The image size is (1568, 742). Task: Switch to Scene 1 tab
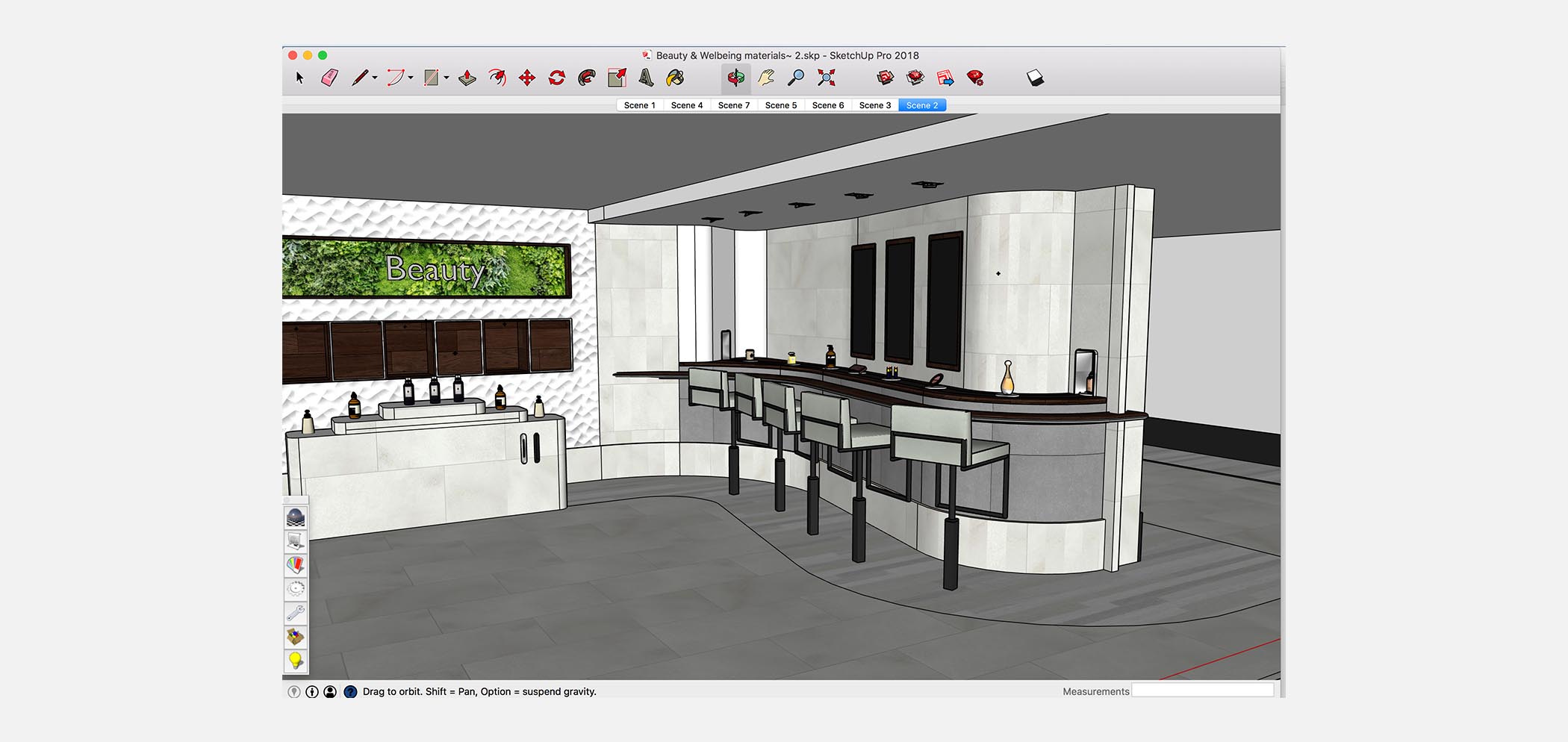pos(640,105)
